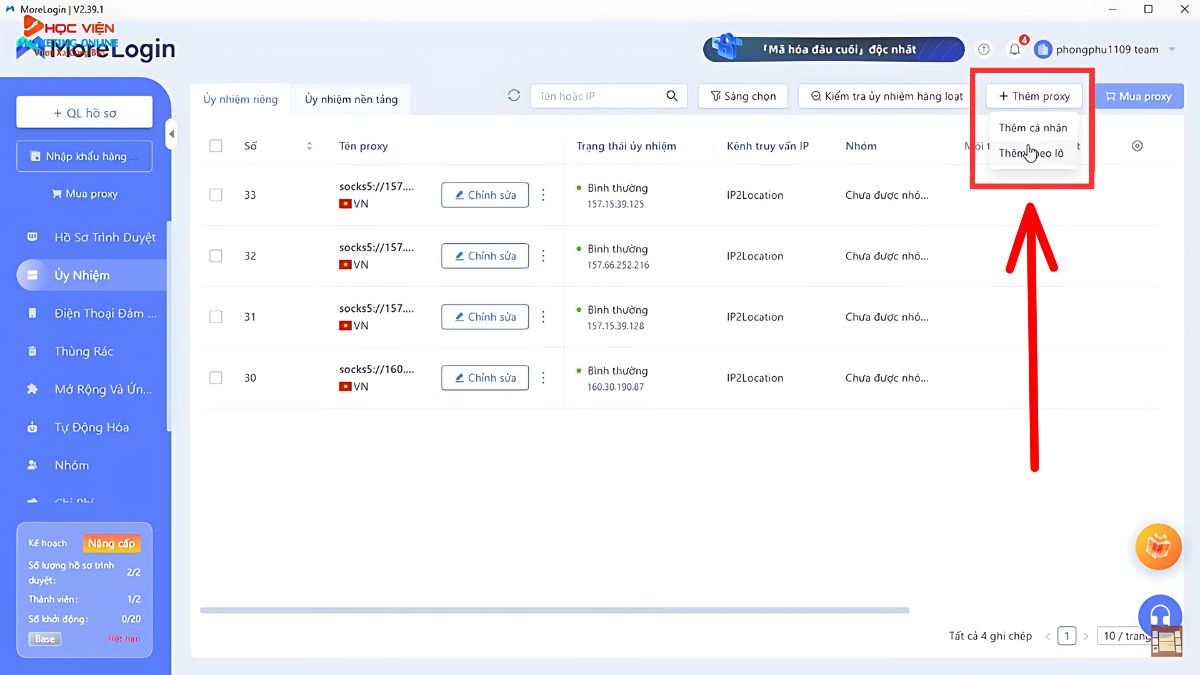Open more options for proxy 30
The height and width of the screenshot is (675, 1200).
pos(543,378)
